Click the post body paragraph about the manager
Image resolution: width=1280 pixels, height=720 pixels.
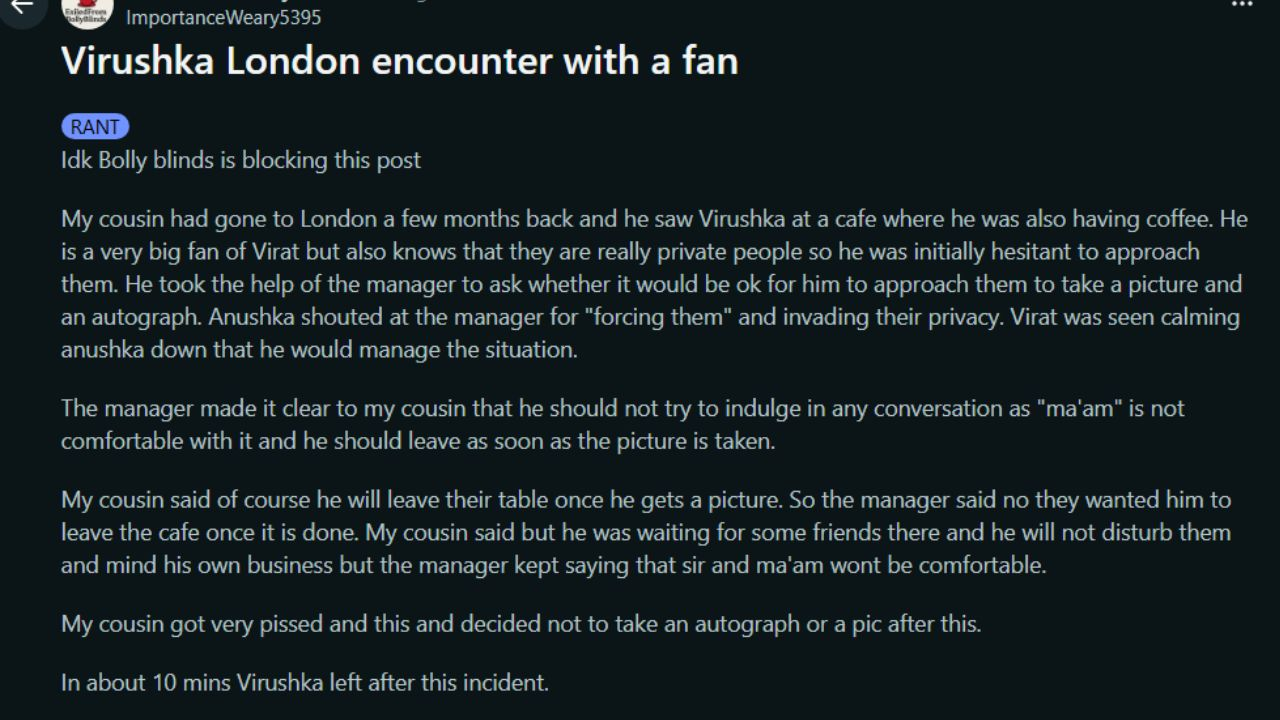coord(622,424)
